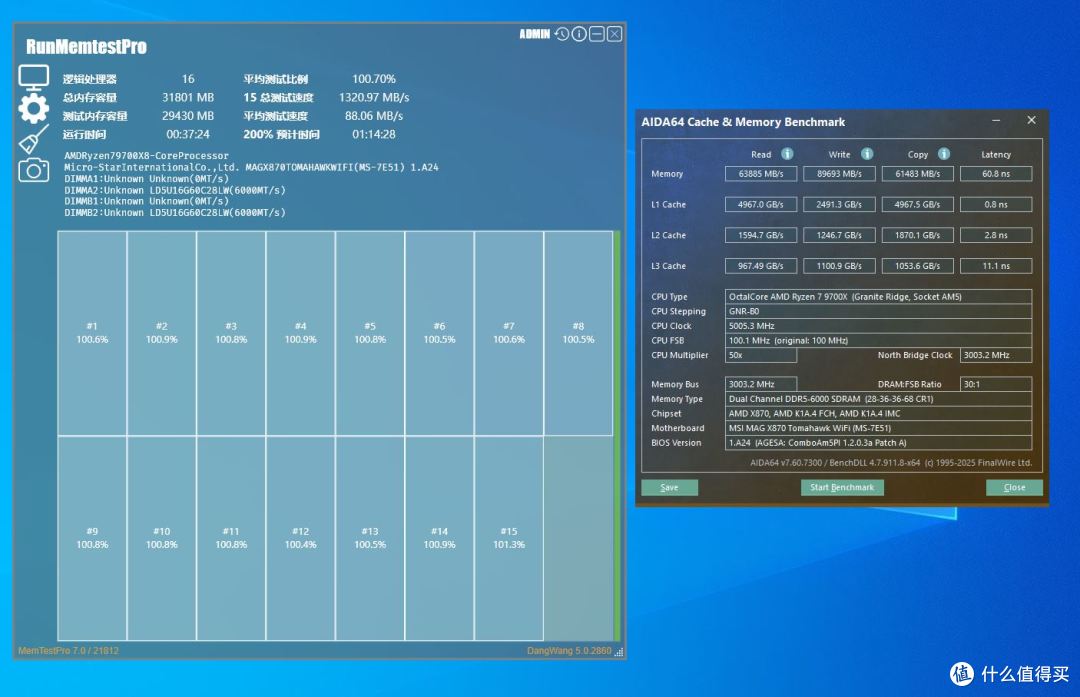Screen dimensions: 1080x697
Task: Click Memory Latency value 60.8 ns
Action: 996,174
